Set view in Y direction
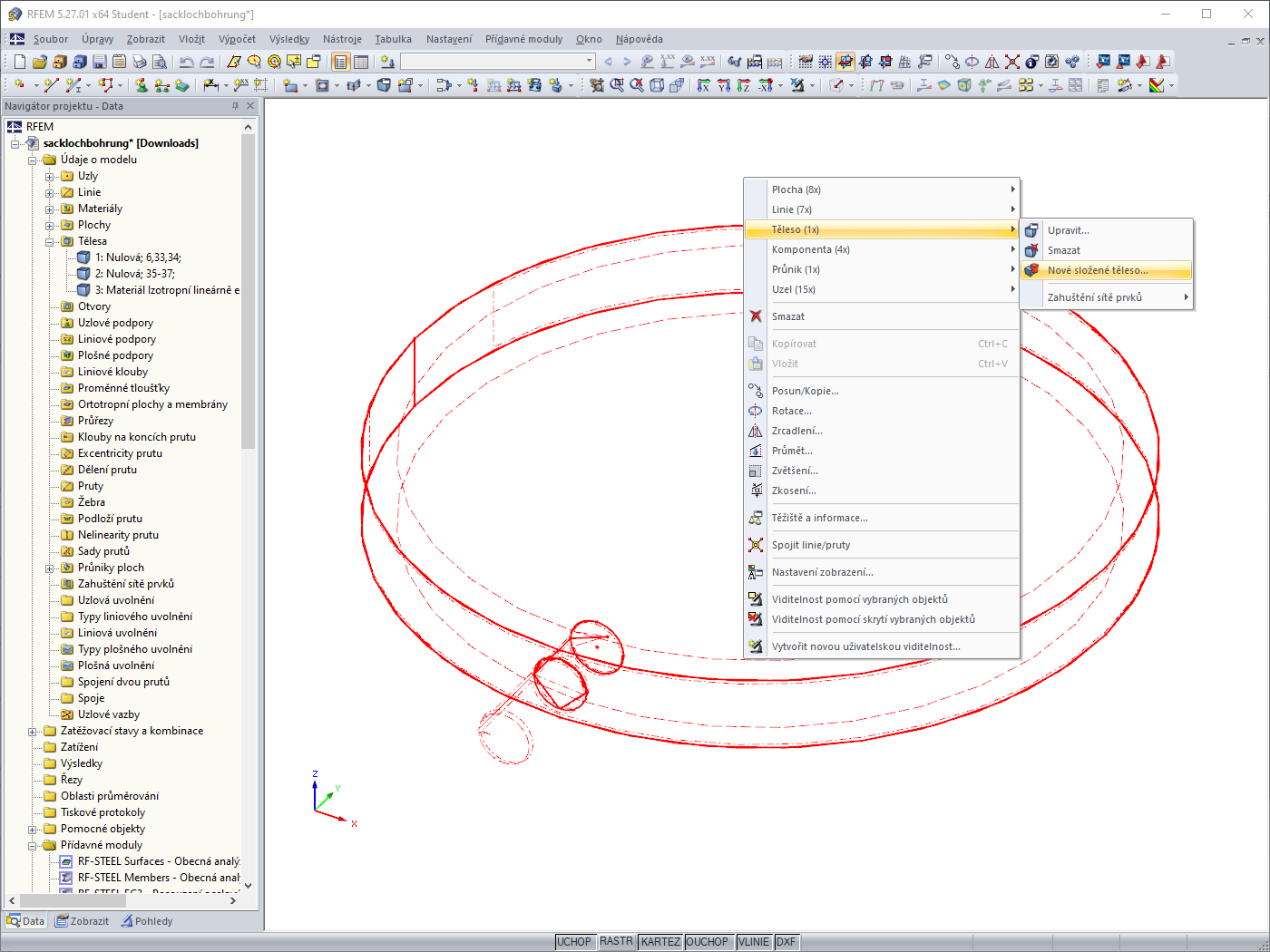1270x952 pixels. tap(723, 85)
